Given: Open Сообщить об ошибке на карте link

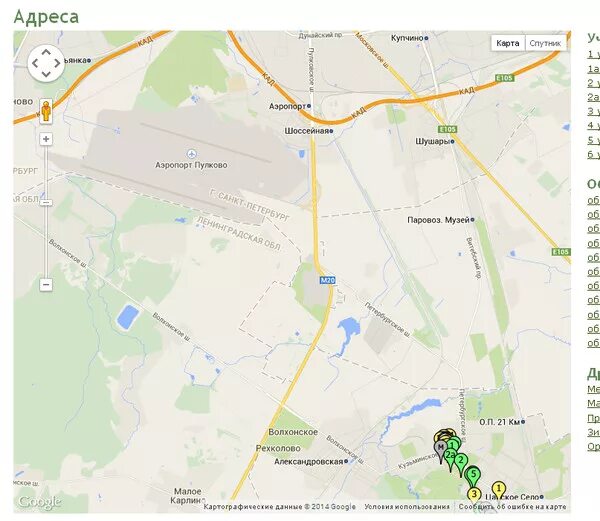Looking at the screenshot, I should coord(512,507).
